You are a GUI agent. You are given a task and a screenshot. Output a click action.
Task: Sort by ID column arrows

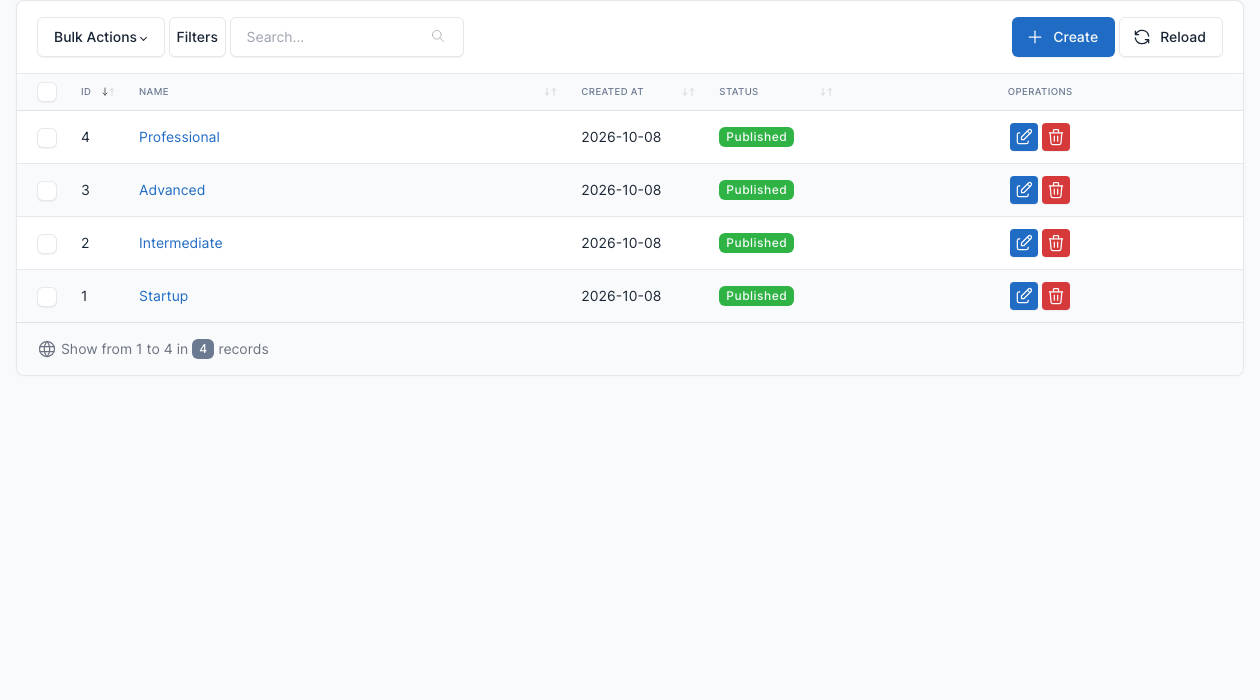click(108, 92)
